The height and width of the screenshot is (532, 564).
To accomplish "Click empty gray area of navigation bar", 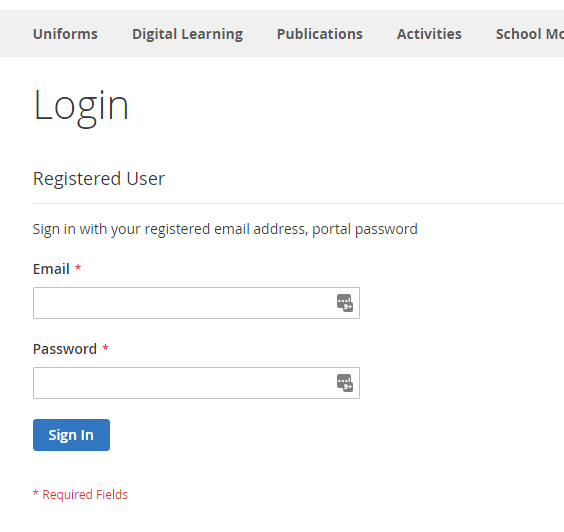I will click(16, 33).
